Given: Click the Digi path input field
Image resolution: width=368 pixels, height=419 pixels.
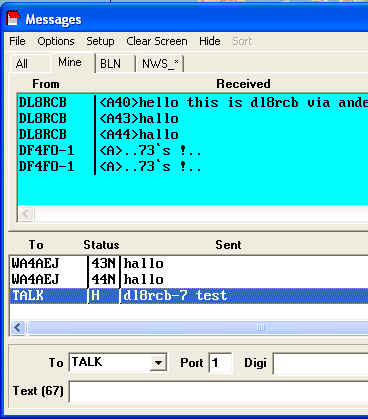Looking at the screenshot, I should click(321, 363).
